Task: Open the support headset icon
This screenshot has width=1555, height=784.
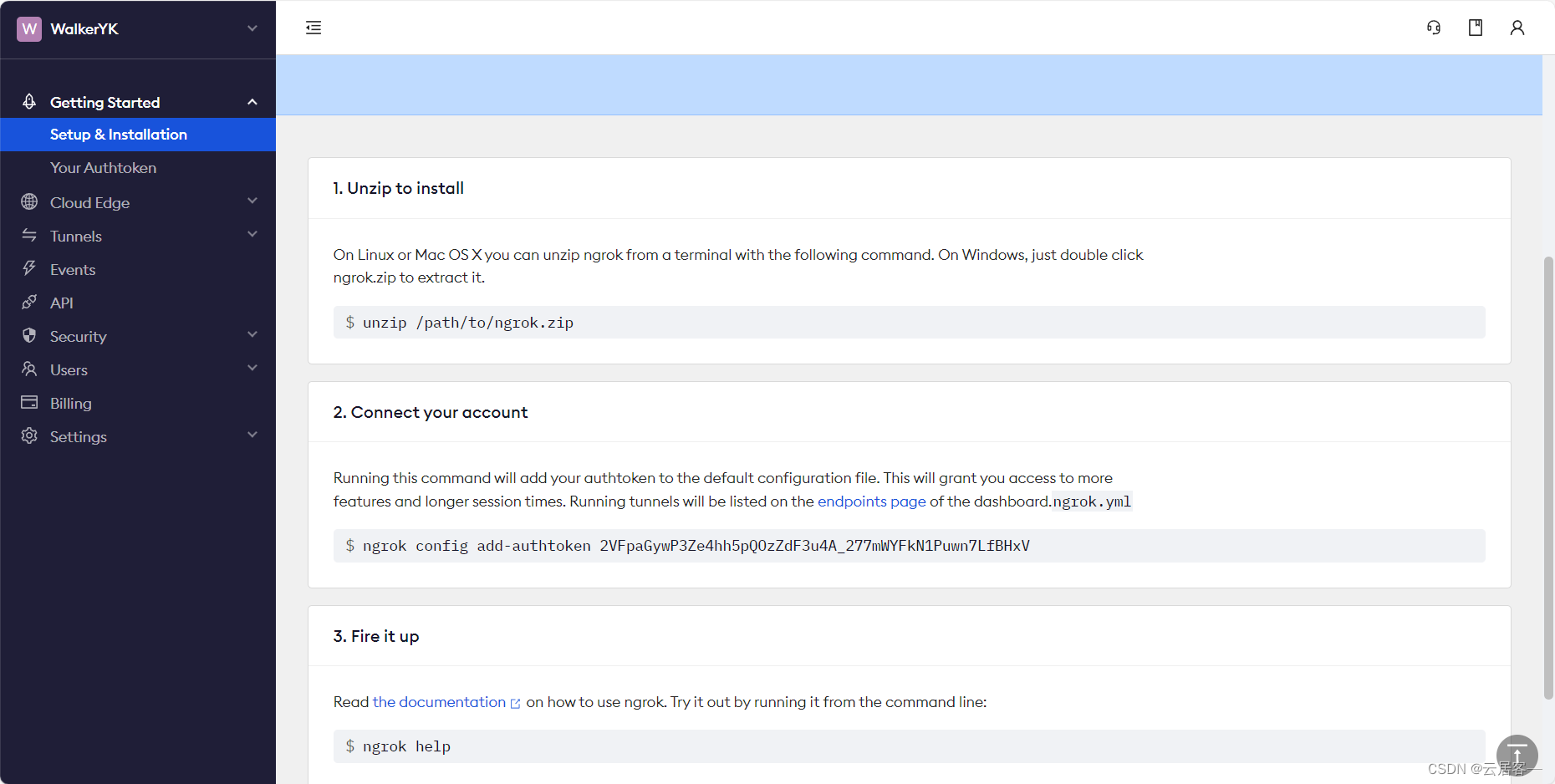Action: click(x=1434, y=28)
